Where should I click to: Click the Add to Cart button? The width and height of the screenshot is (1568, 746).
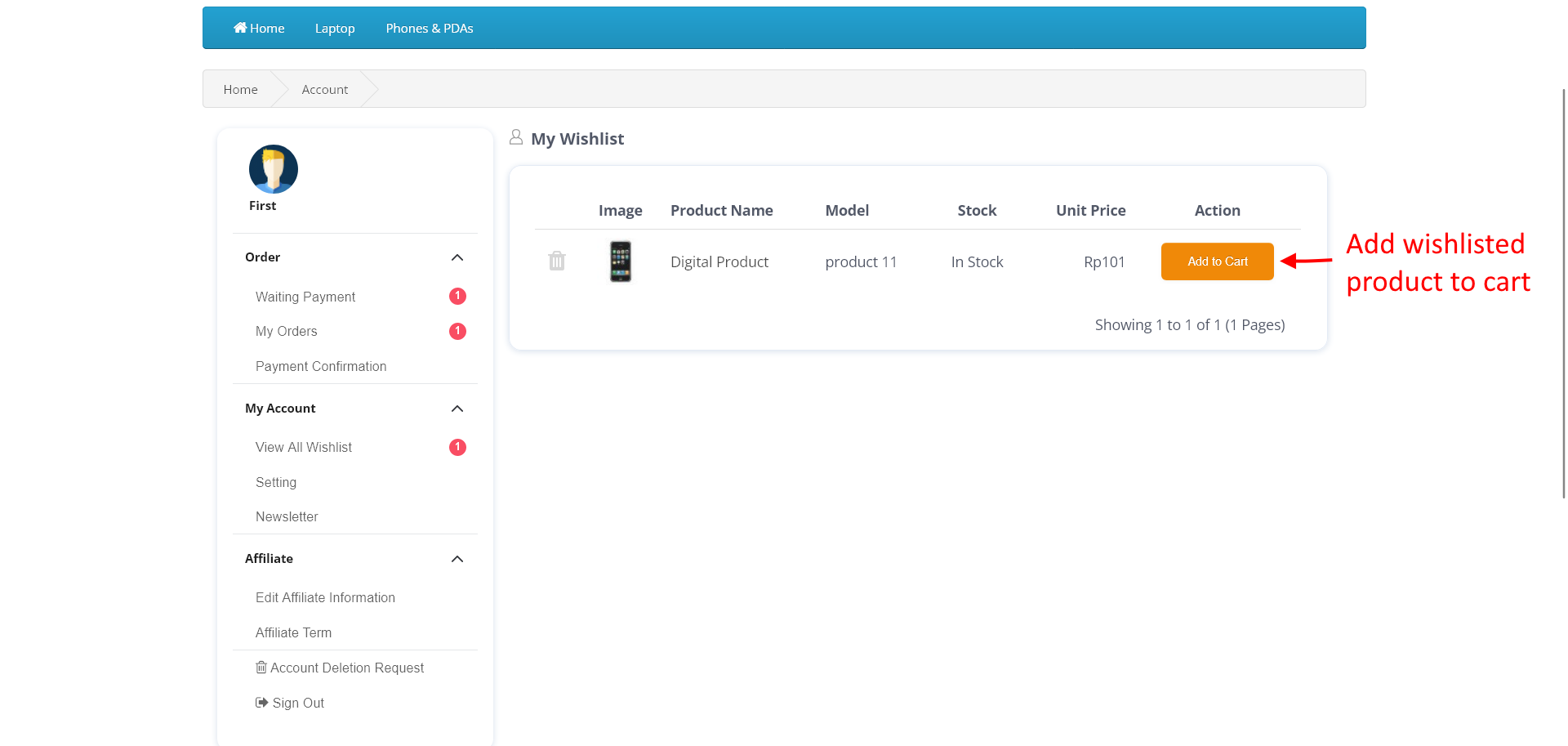[1217, 261]
